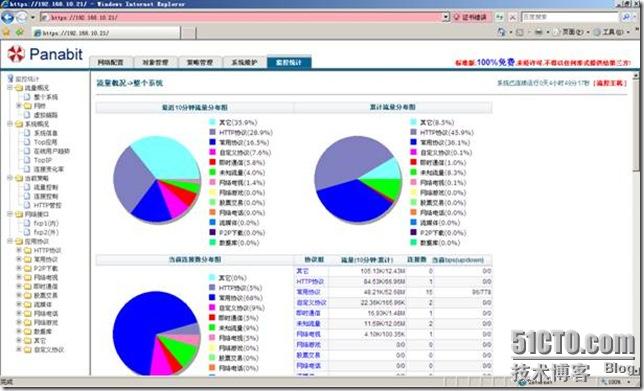Click the folder icon beside 流媒体 in tree
The image size is (644, 391).
click(28, 304)
